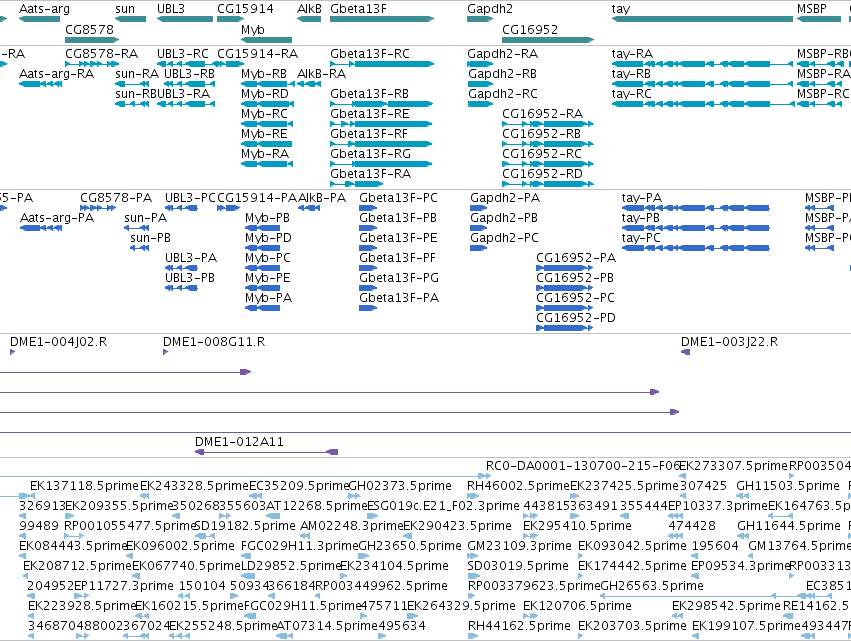Click transcript sun-RA
The width and height of the screenshot is (851, 641).
(x=137, y=74)
